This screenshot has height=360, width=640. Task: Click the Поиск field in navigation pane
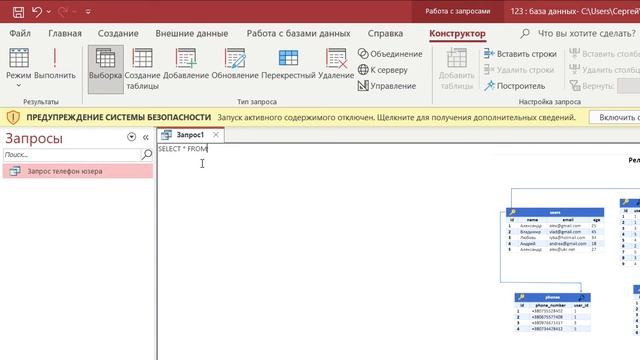(71, 155)
